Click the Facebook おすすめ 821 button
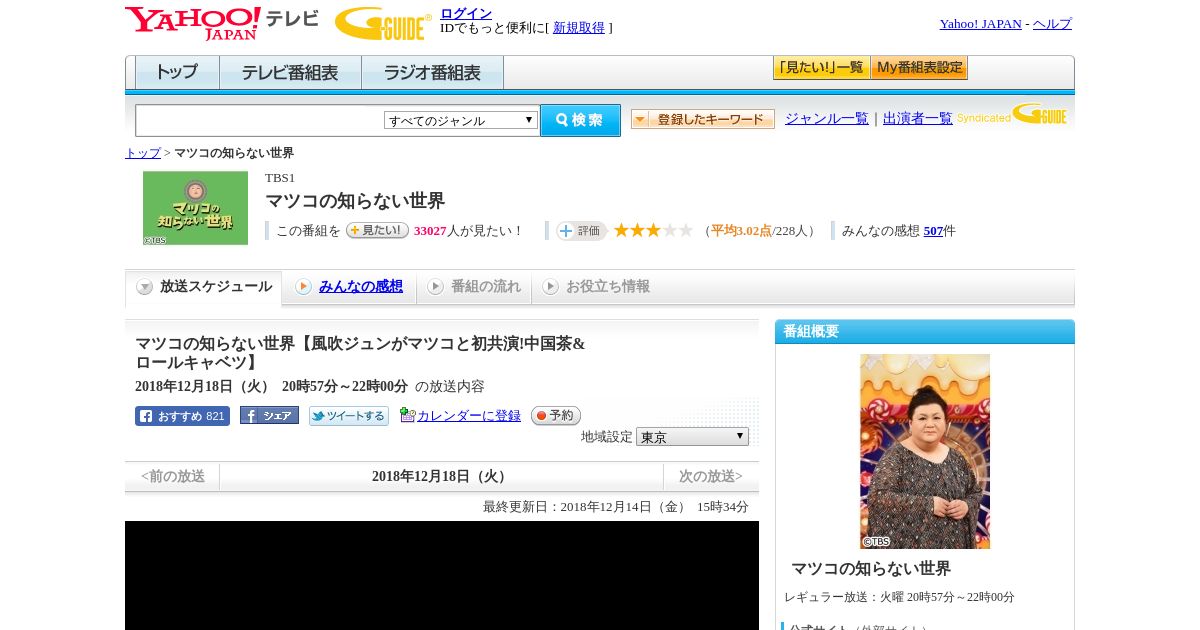Screen dimensions: 1200x630 (182, 416)
